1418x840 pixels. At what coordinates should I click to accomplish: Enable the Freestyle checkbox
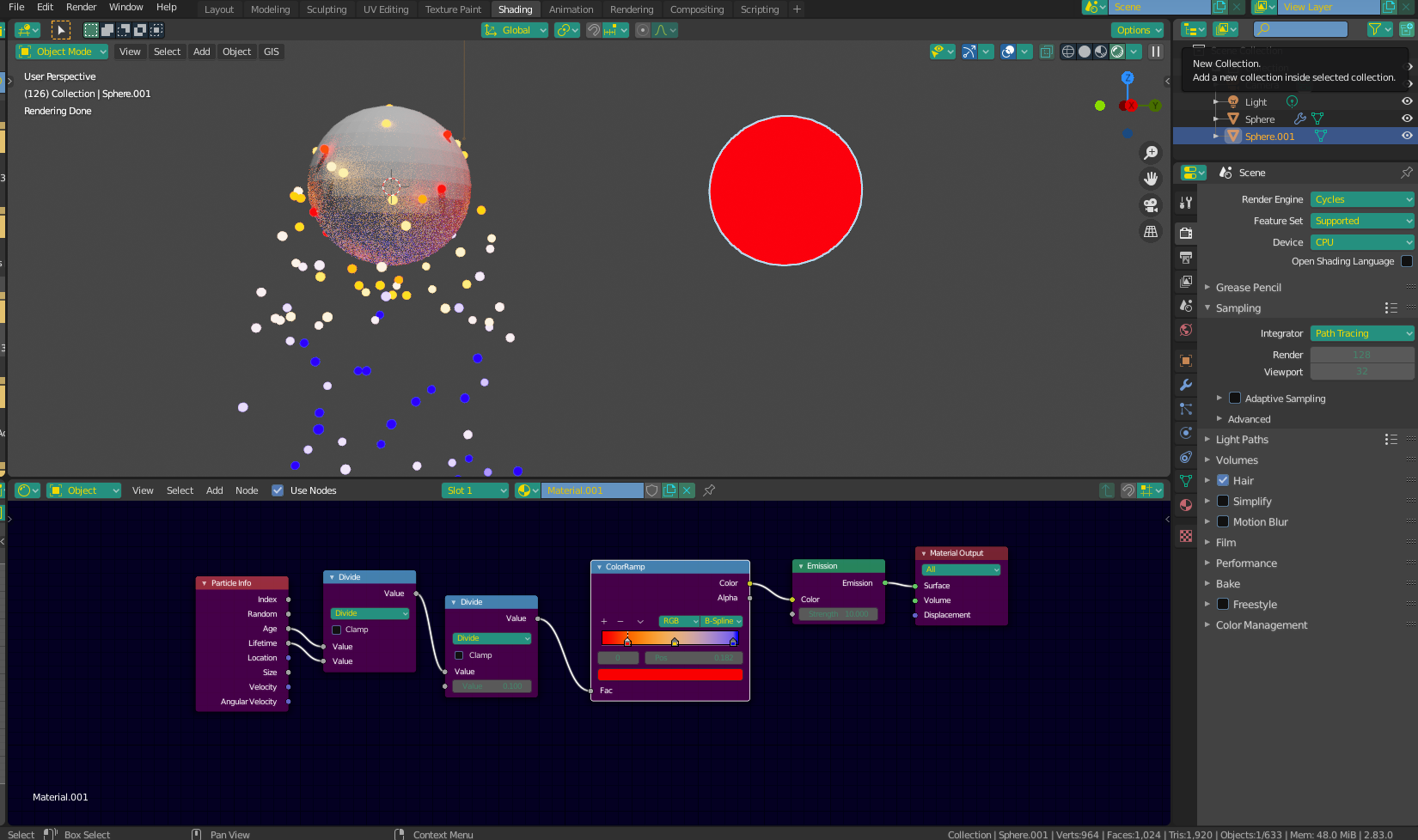coord(1223,604)
